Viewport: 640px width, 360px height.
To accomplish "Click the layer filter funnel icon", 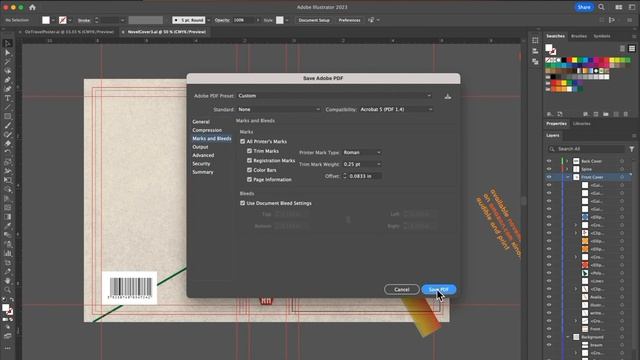I will [x=632, y=149].
